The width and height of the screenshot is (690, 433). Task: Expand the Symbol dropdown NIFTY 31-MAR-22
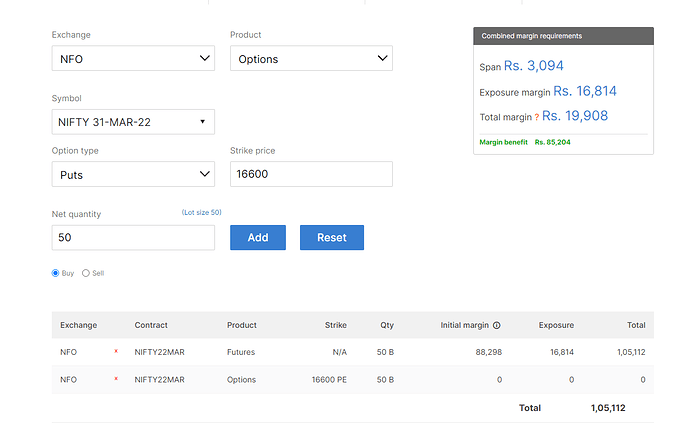tap(133, 122)
